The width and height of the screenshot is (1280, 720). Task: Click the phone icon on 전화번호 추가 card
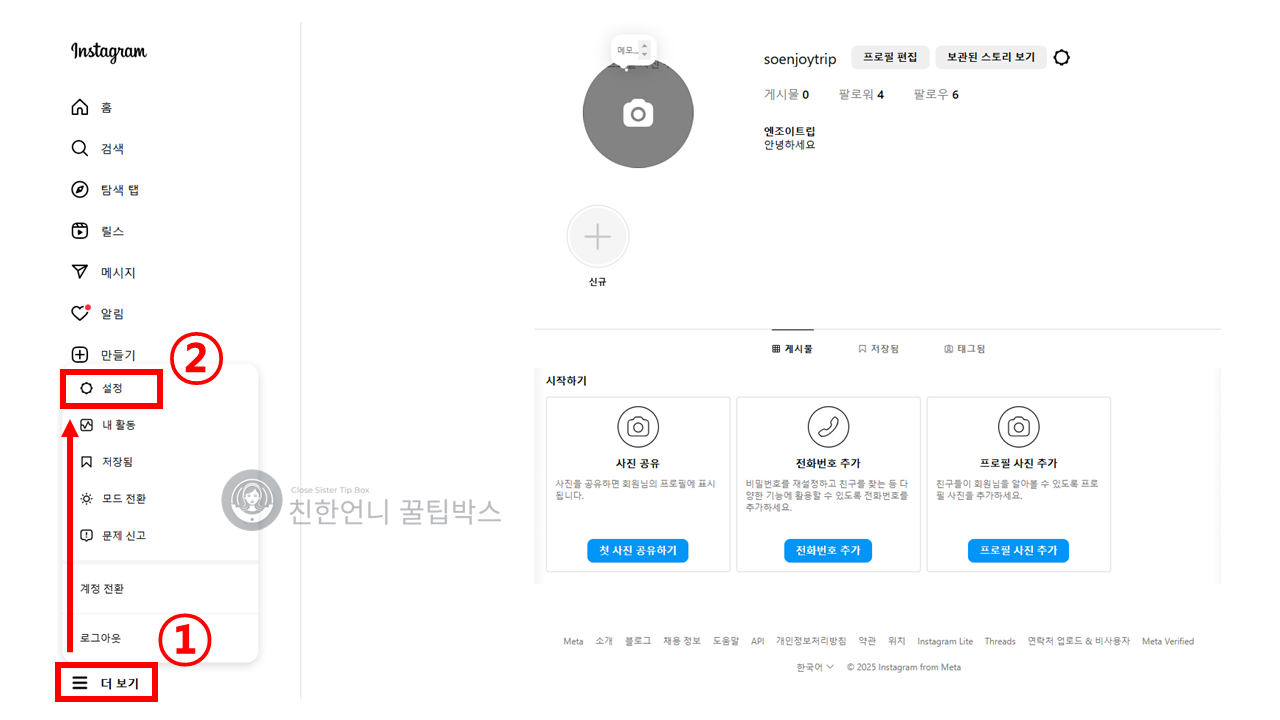tap(828, 427)
